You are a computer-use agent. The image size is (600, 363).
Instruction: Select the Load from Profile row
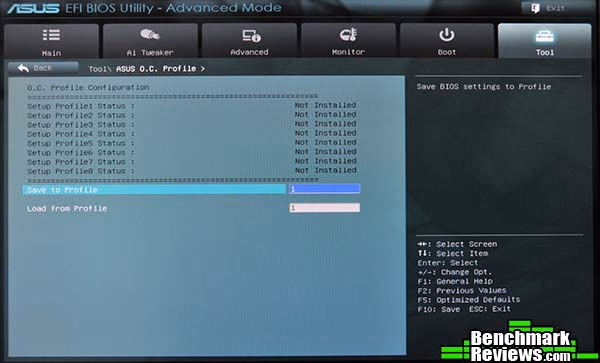[x=154, y=208]
